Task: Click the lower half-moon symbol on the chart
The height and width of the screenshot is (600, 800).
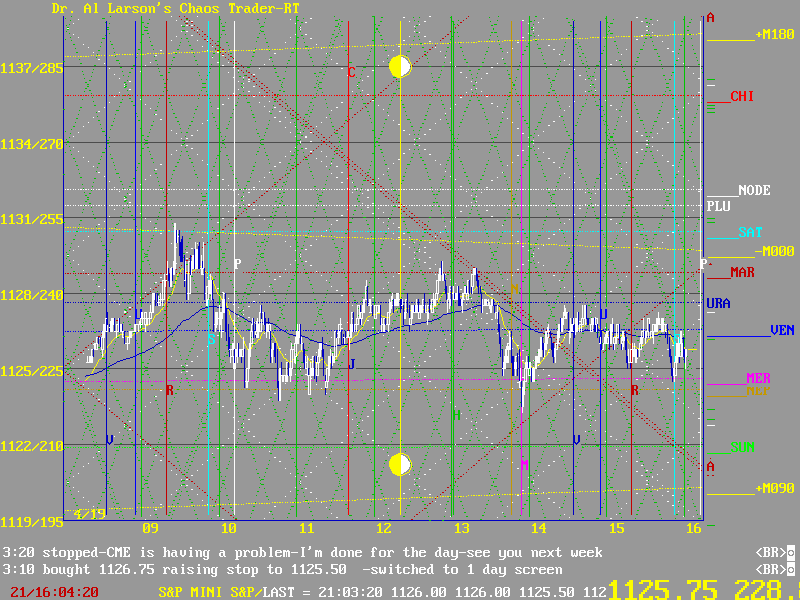Action: click(400, 464)
